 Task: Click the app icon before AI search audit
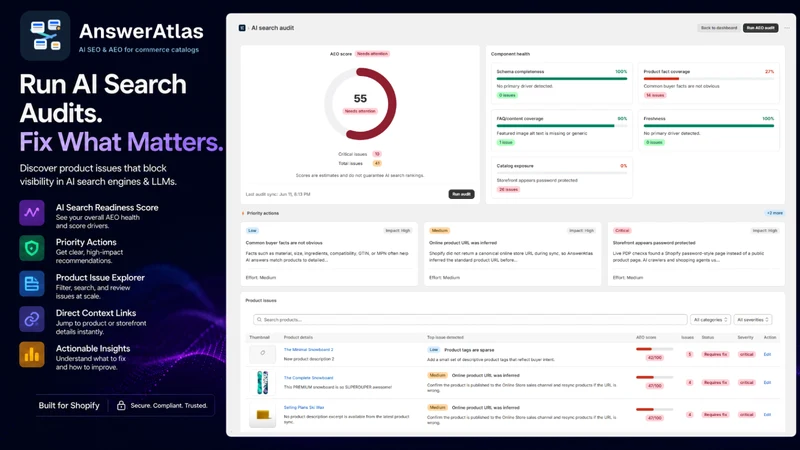(242, 28)
